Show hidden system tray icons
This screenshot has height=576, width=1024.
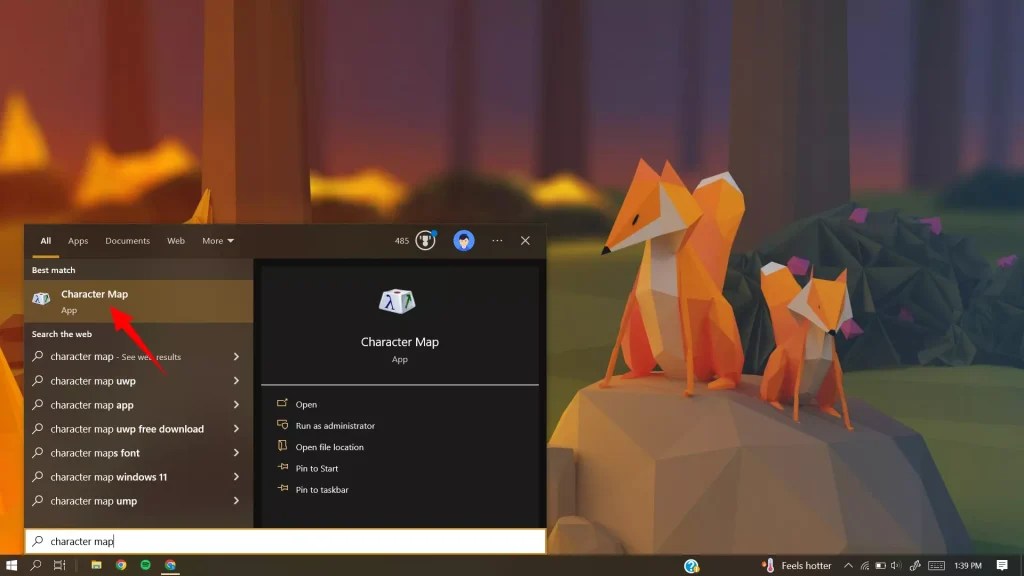point(848,566)
